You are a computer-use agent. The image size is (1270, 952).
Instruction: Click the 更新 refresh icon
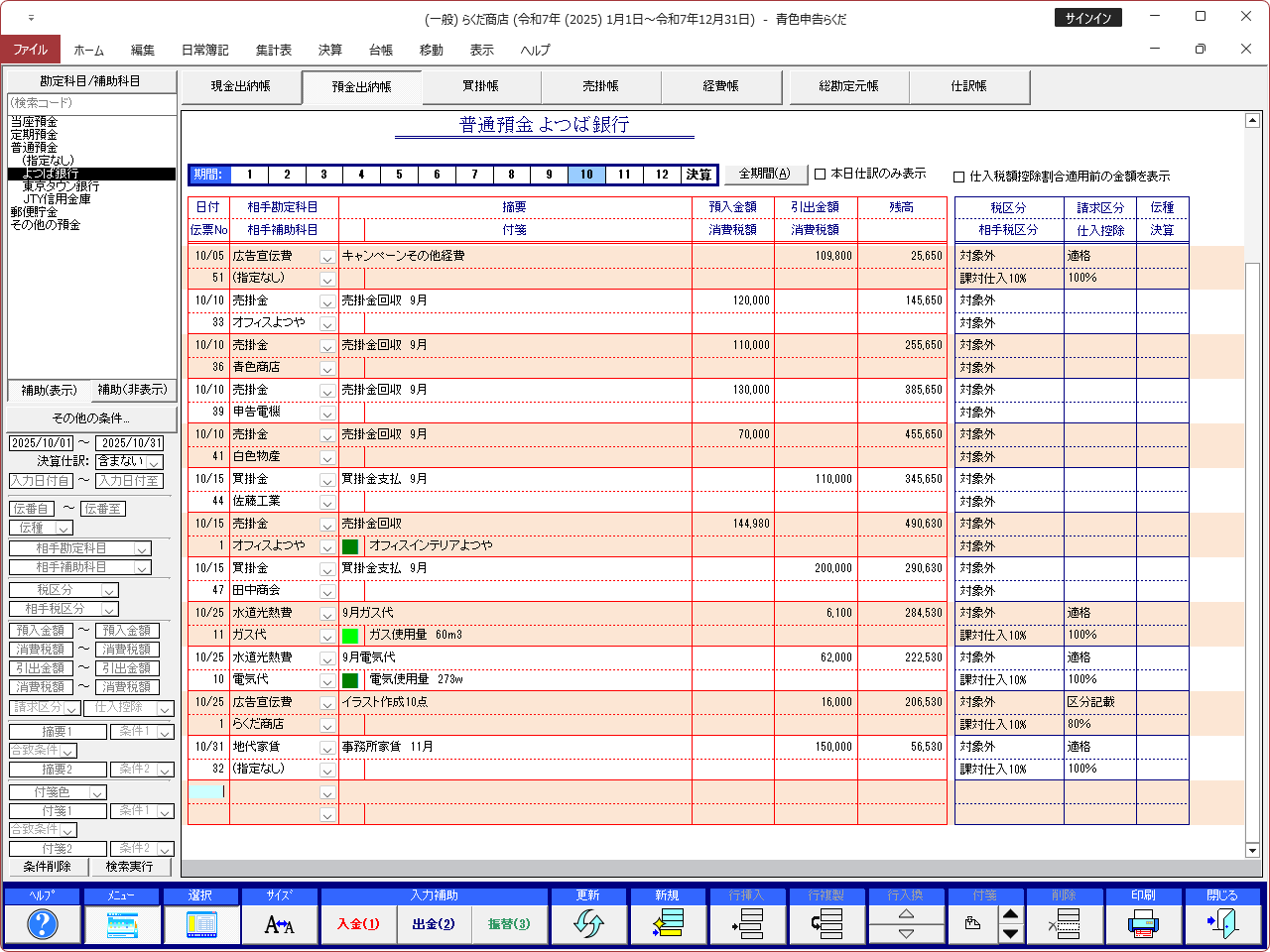(x=588, y=924)
